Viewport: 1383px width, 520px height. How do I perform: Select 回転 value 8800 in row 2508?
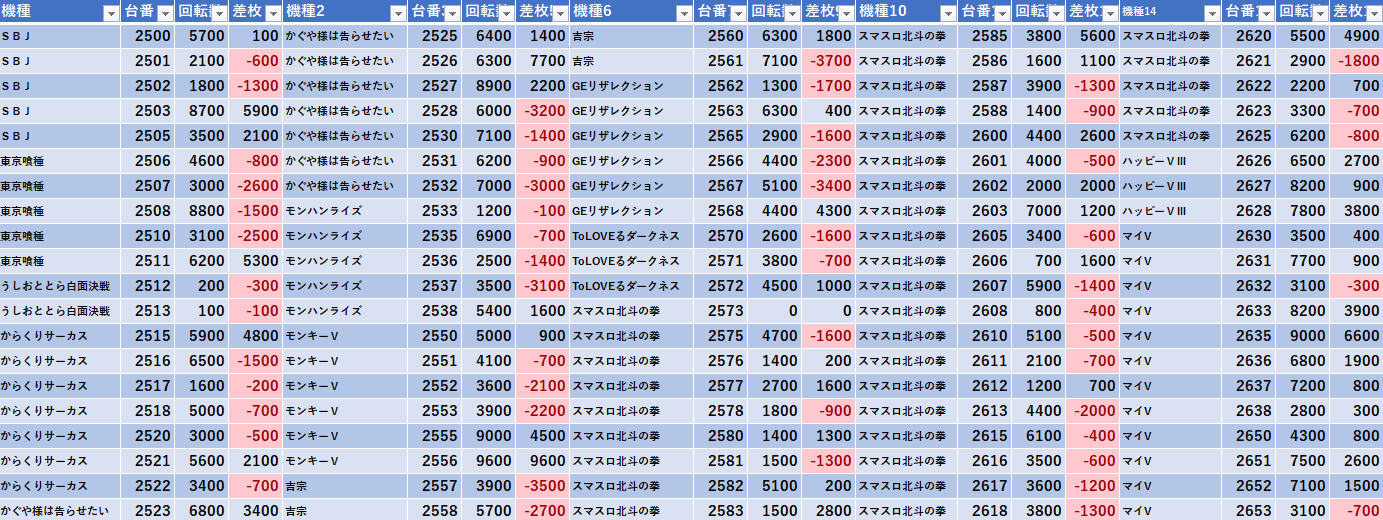click(x=203, y=210)
